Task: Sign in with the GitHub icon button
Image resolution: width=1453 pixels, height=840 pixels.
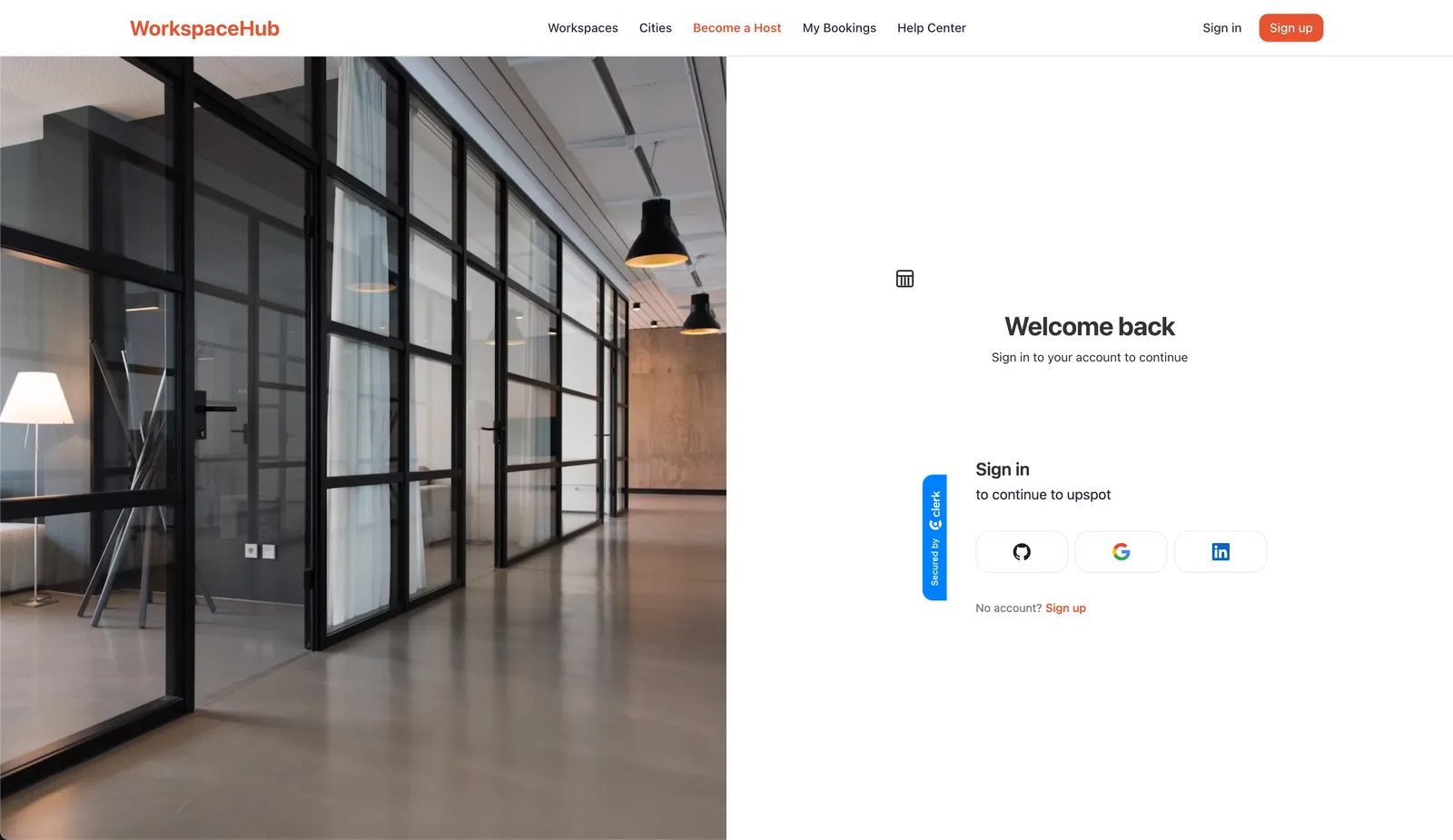Action: 1022,552
